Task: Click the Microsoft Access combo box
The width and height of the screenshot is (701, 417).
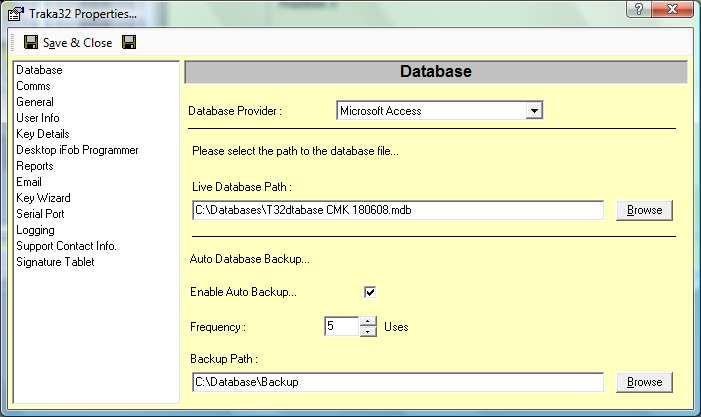Action: click(x=439, y=110)
